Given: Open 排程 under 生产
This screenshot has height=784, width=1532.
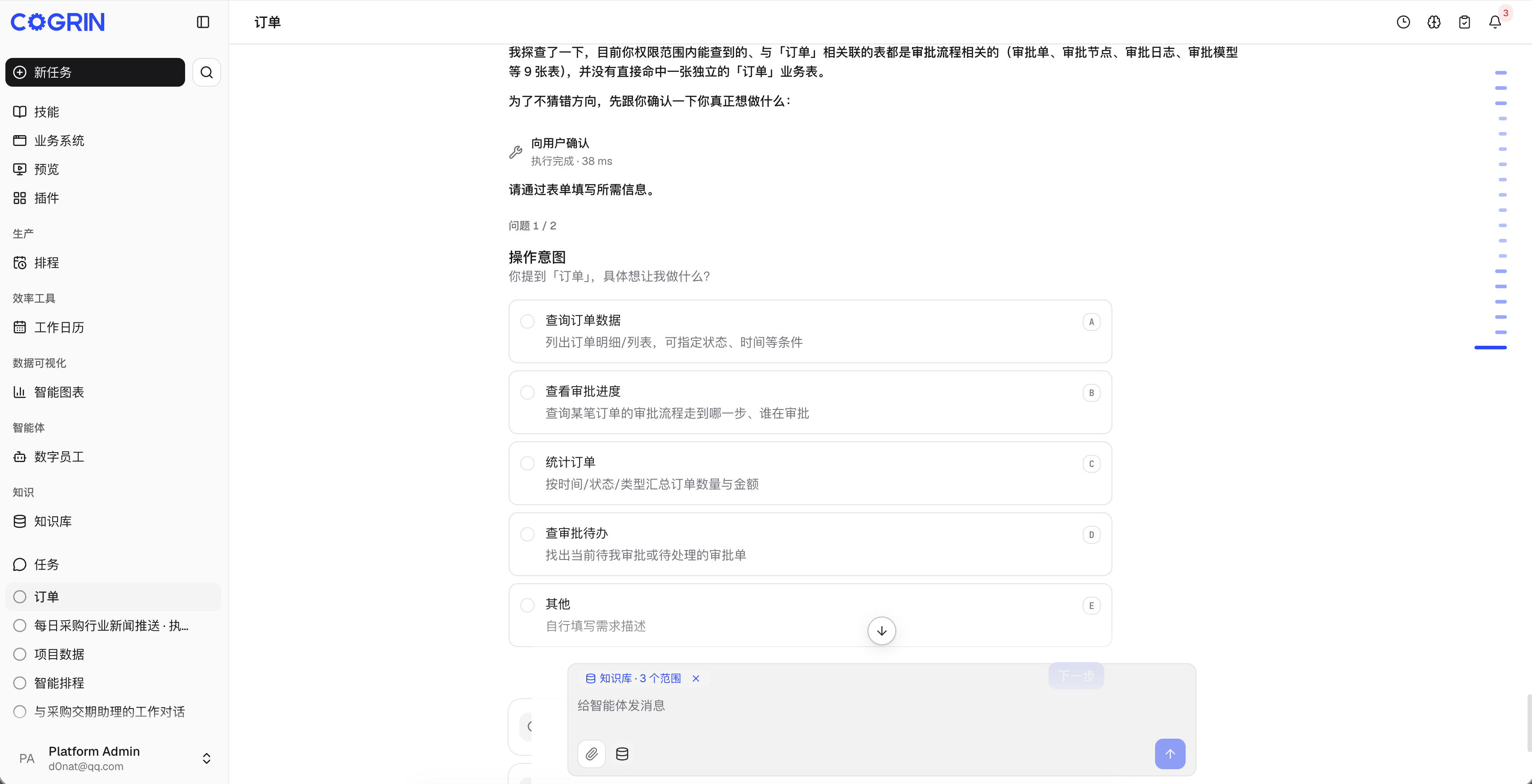Looking at the screenshot, I should (113, 263).
